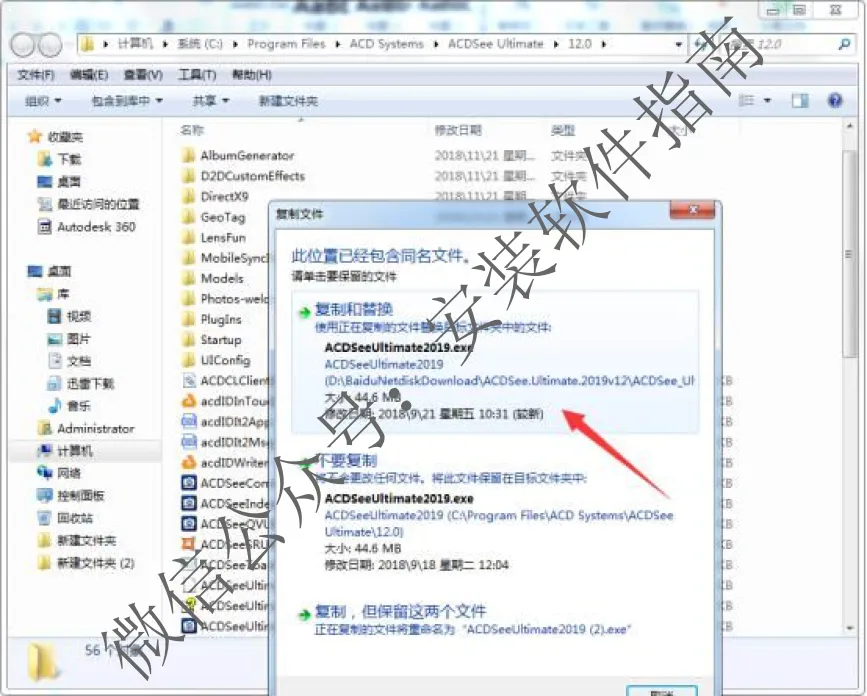Sort by 修改日期 column header
The image size is (867, 696).
click(458, 130)
